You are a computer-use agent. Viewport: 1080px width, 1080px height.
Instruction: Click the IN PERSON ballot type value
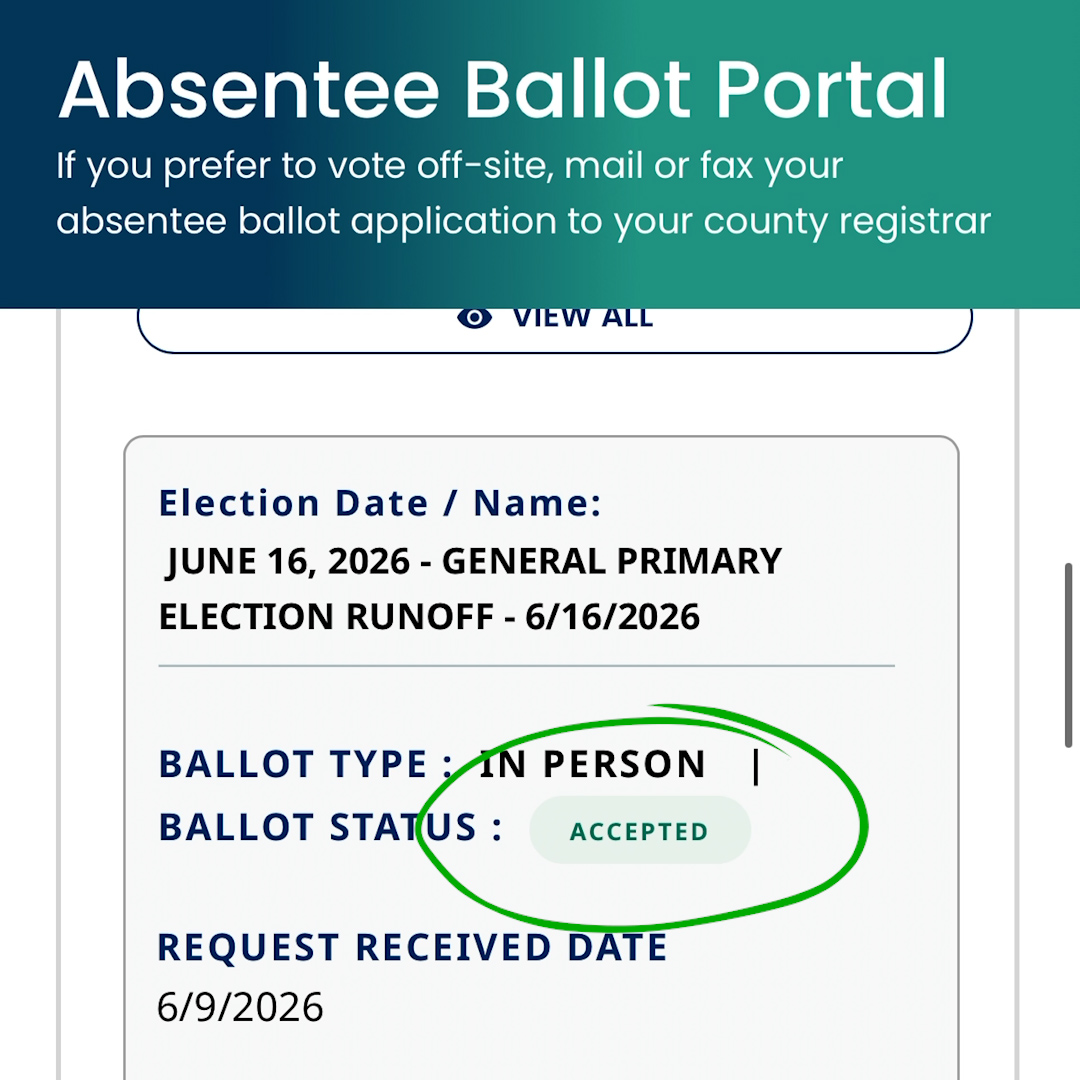592,764
